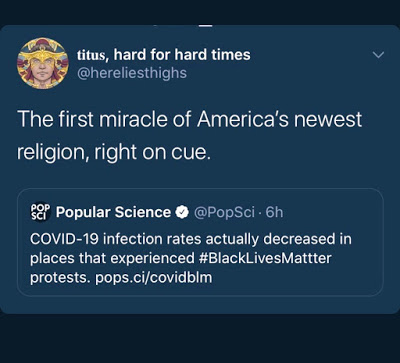Screen dimensions: 400x363
Task: Click the 'places that experienced' text line
Action: coord(112,258)
